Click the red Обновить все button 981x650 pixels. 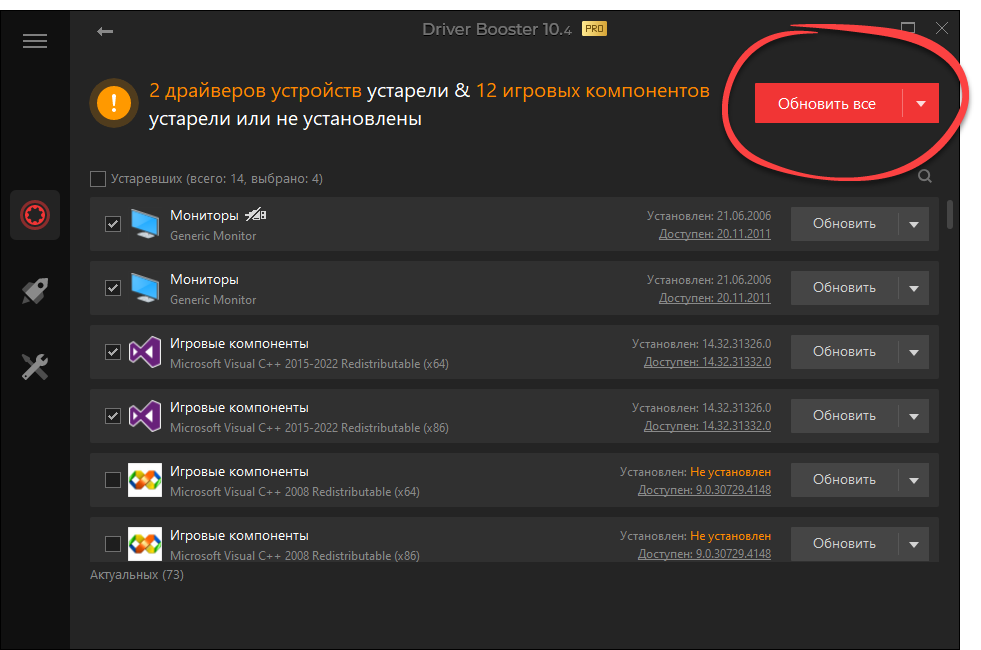coord(828,103)
